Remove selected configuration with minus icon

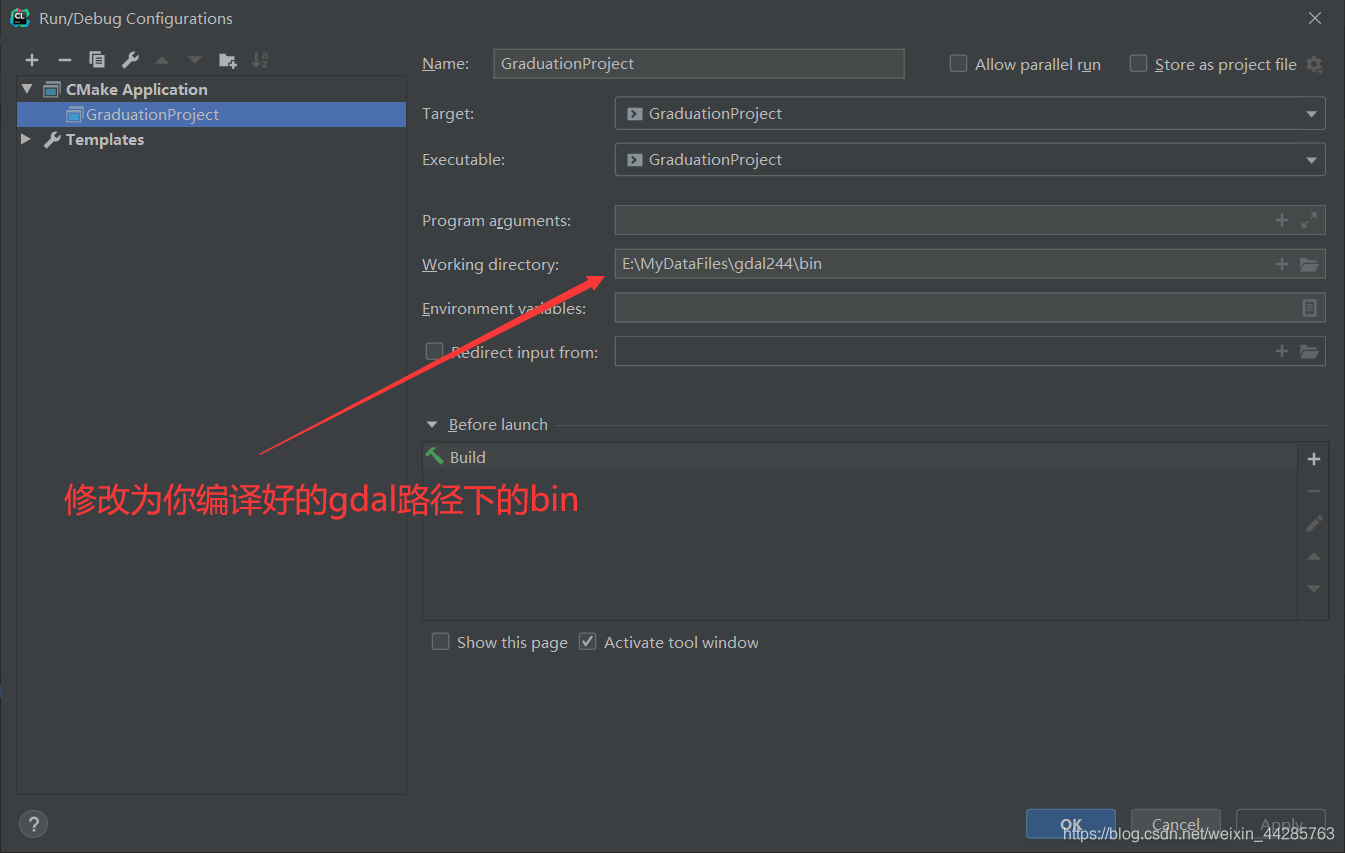pyautogui.click(x=64, y=60)
